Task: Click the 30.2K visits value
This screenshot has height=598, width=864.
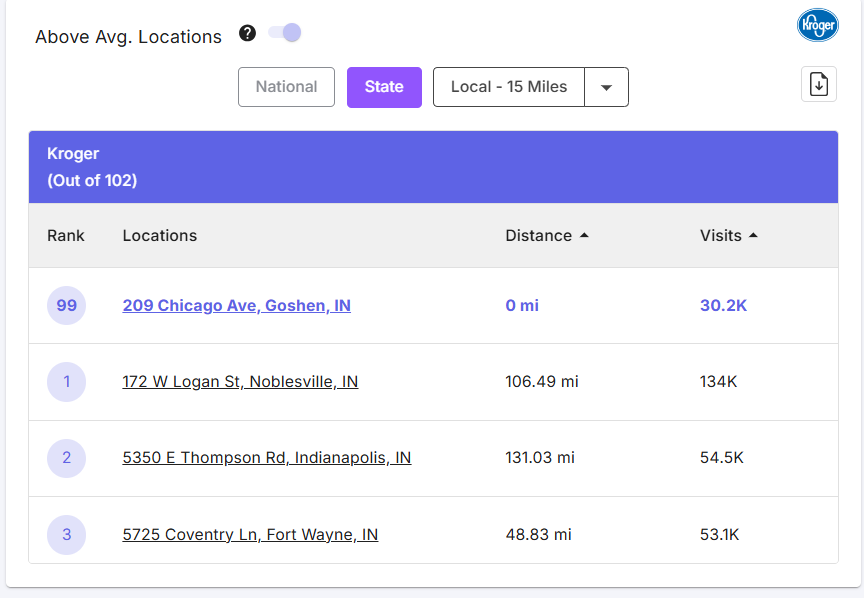Action: coord(723,305)
